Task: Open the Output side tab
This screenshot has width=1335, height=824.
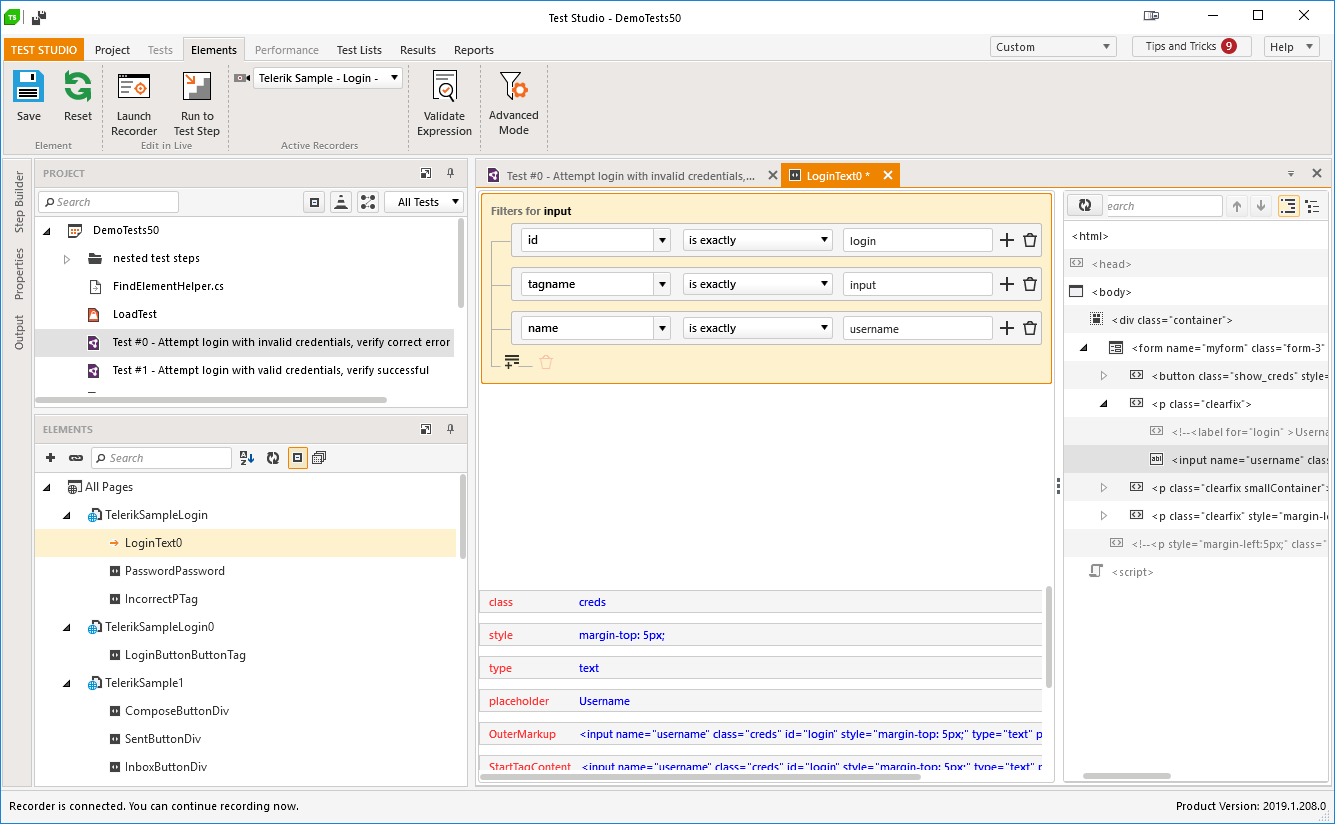Action: click(19, 332)
